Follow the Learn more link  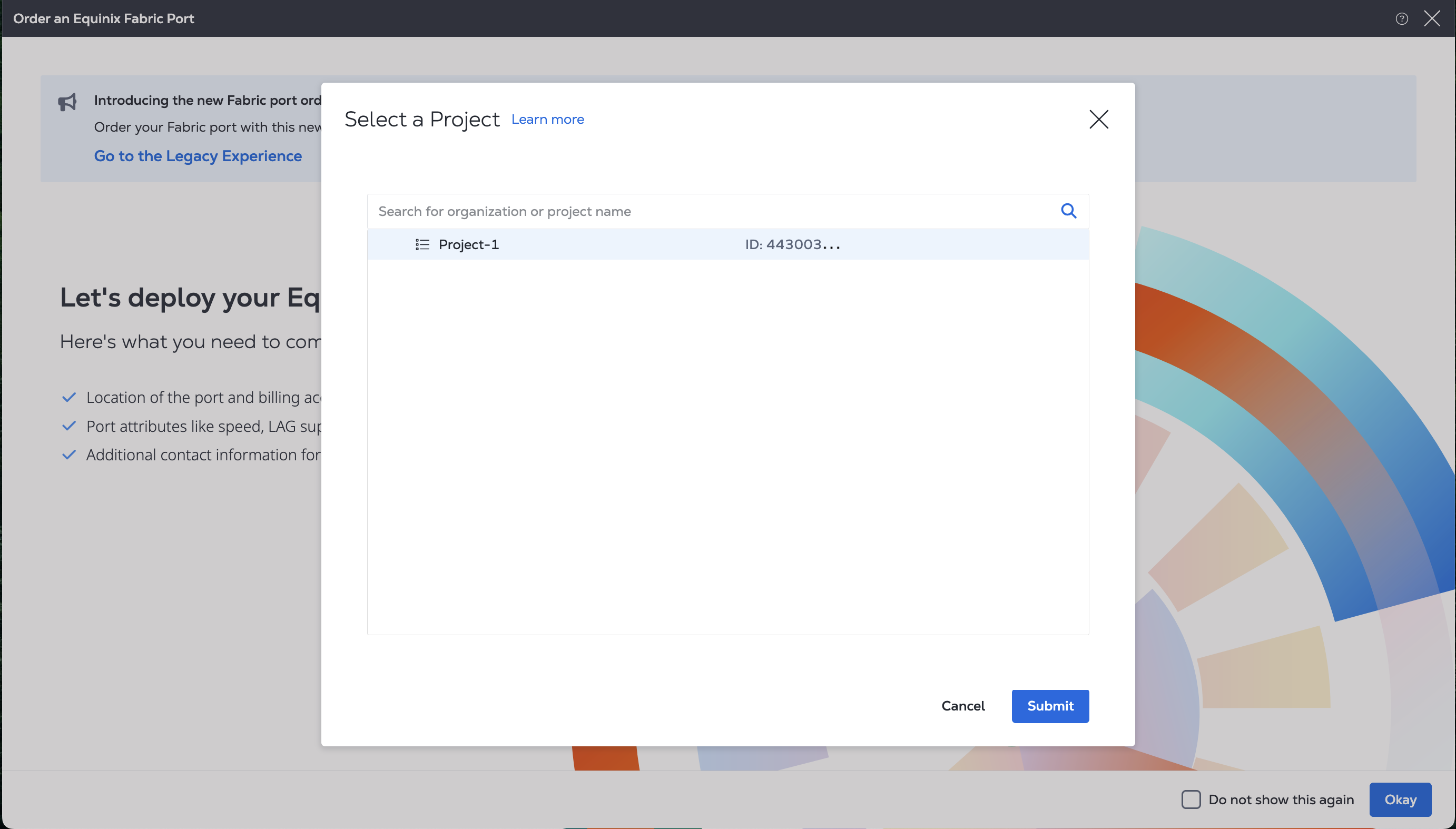[x=547, y=120]
